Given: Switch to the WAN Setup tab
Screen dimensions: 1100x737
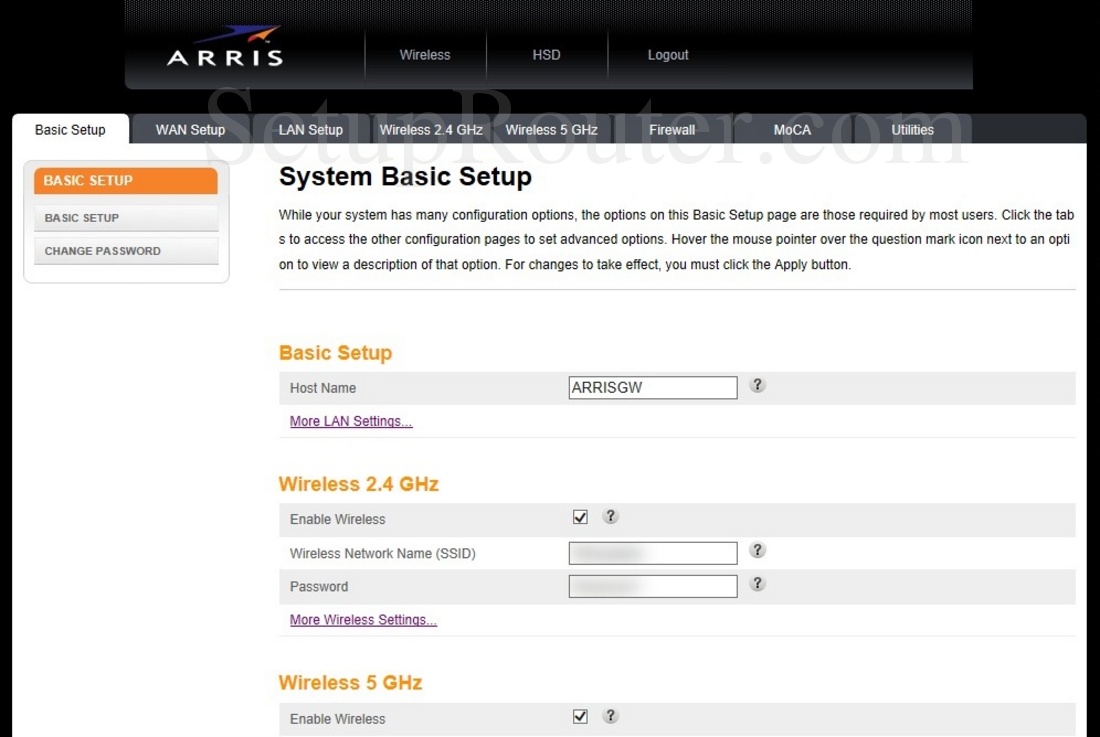Looking at the screenshot, I should [190, 130].
